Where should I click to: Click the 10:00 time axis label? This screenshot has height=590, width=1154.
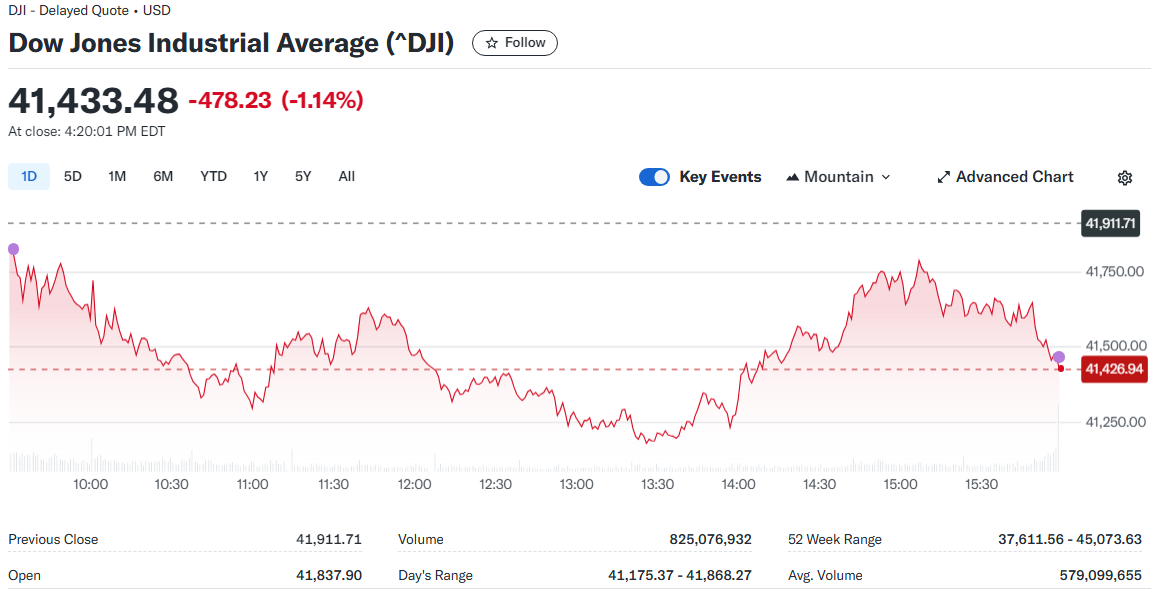point(91,484)
